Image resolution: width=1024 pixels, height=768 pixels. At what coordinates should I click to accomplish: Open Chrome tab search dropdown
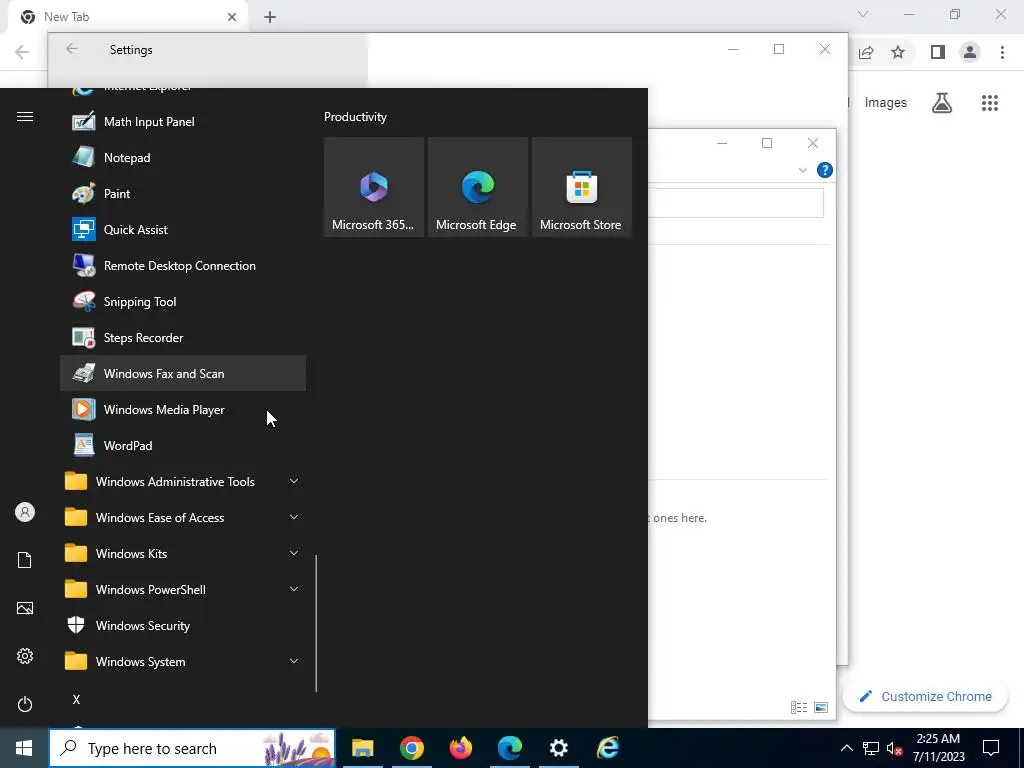[863, 14]
